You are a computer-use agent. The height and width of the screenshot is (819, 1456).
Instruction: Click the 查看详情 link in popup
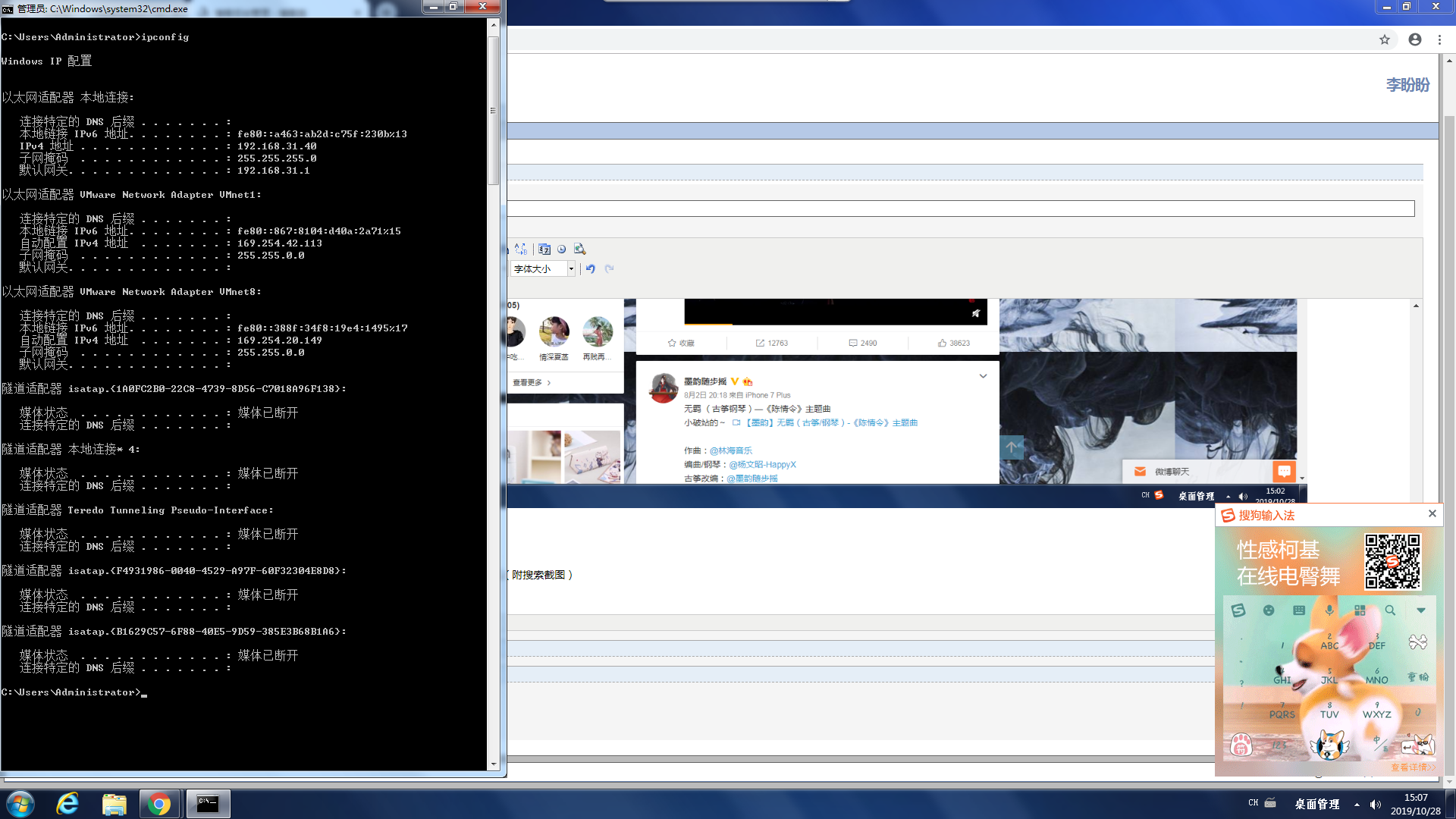coord(1412,767)
